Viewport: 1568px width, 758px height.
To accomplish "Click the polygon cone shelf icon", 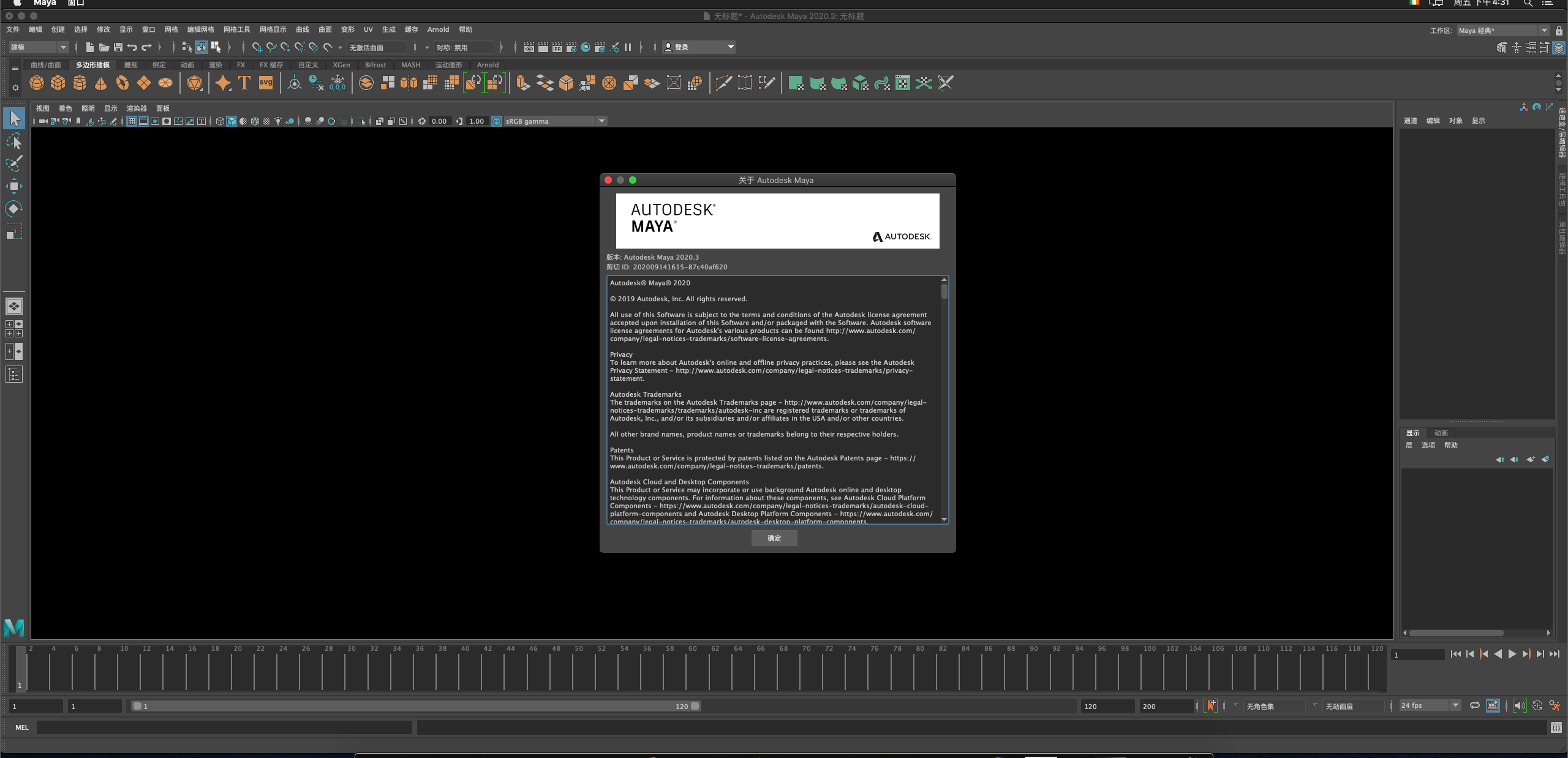I will 101,83.
